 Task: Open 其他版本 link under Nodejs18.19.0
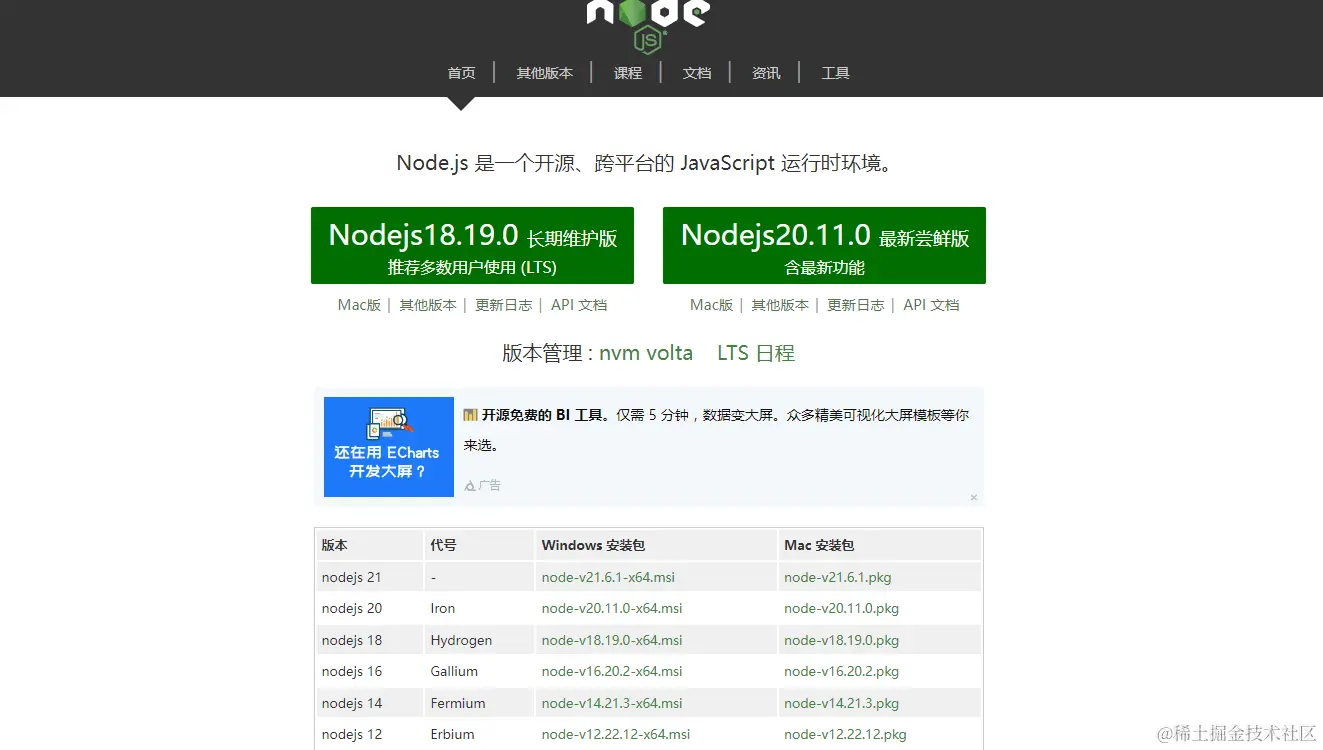coord(428,305)
